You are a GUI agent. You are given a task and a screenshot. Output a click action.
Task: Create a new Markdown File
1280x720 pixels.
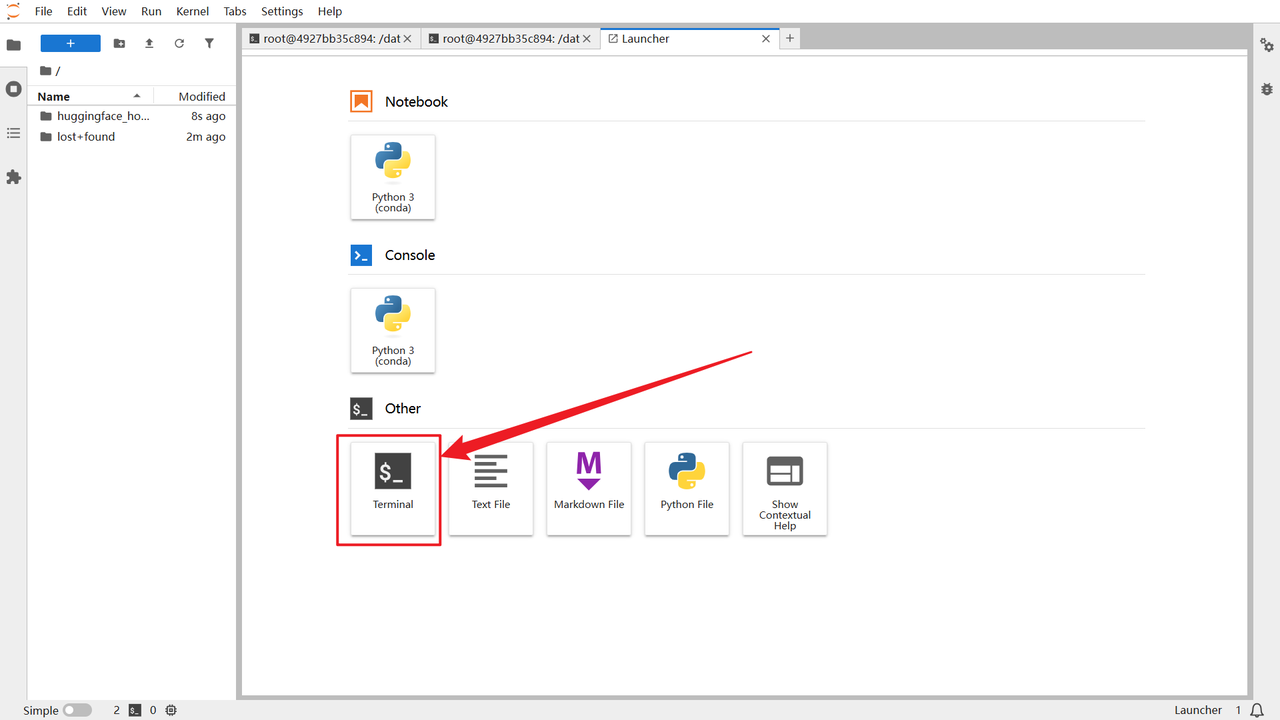click(589, 488)
